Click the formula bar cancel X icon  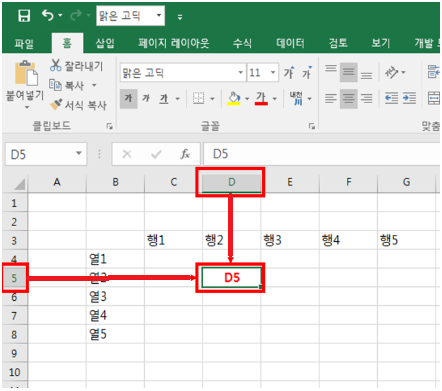[x=127, y=154]
